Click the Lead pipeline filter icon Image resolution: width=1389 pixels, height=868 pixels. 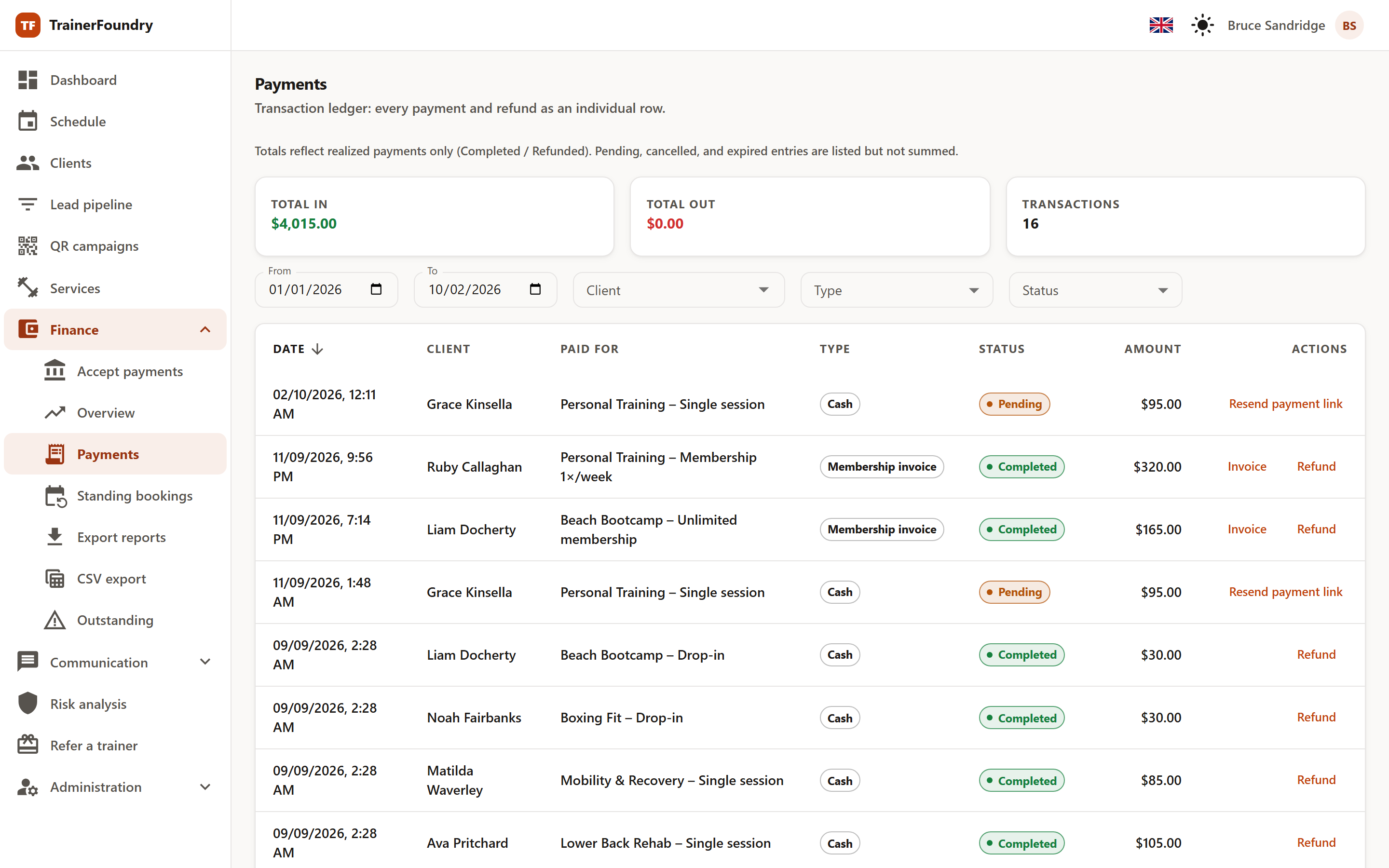coord(27,204)
